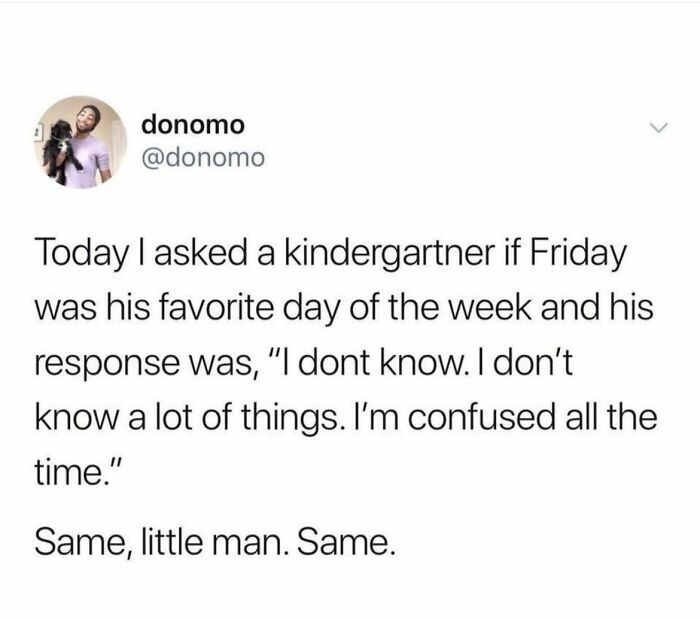
Task: Click the word "confused" in the tweet
Action: 481,417
